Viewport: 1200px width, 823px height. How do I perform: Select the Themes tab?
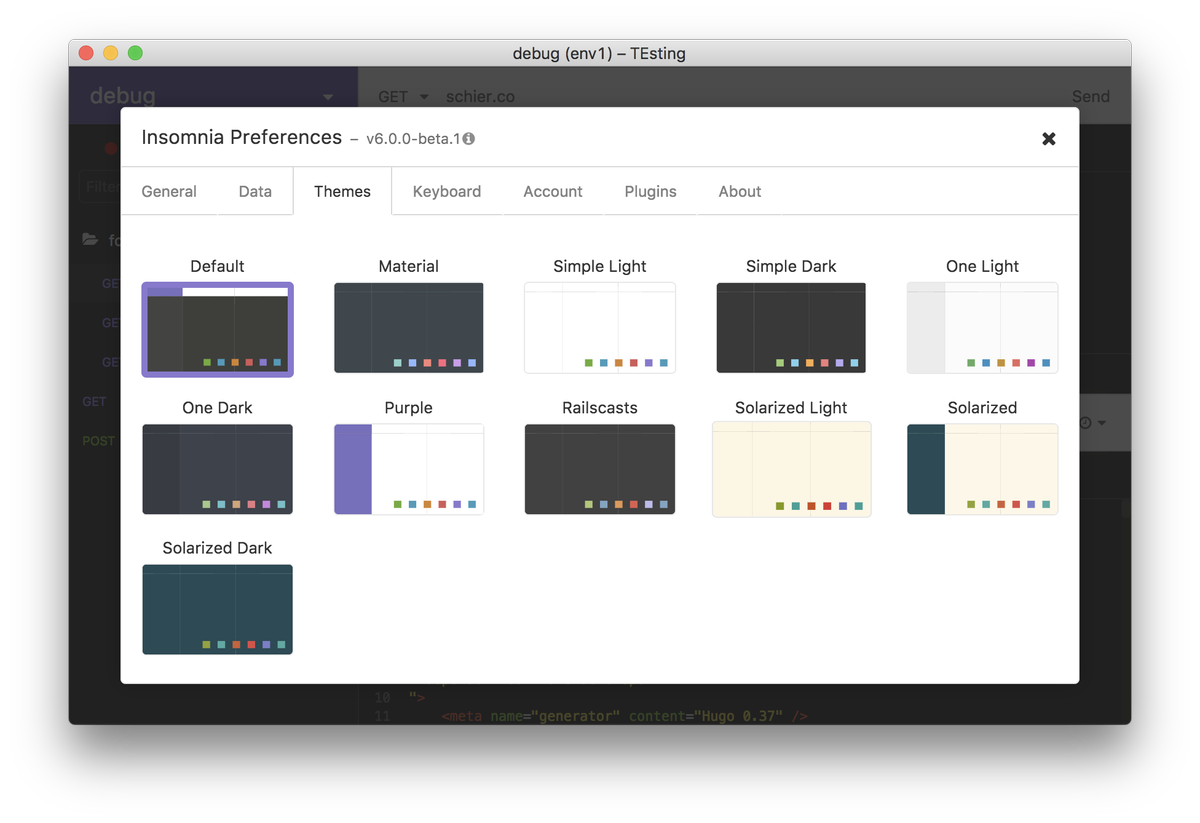coord(342,191)
